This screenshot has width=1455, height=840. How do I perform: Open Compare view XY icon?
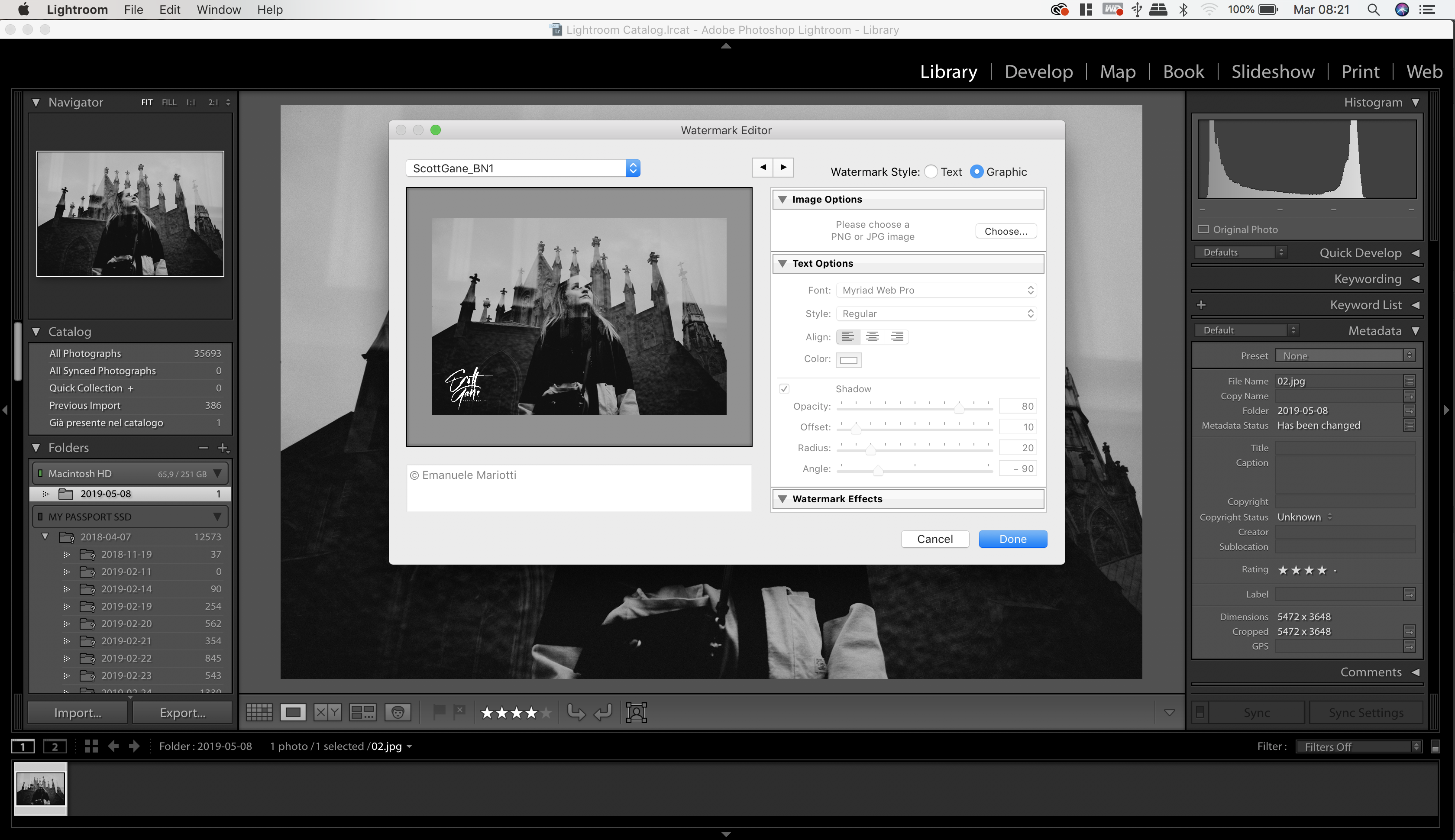327,713
